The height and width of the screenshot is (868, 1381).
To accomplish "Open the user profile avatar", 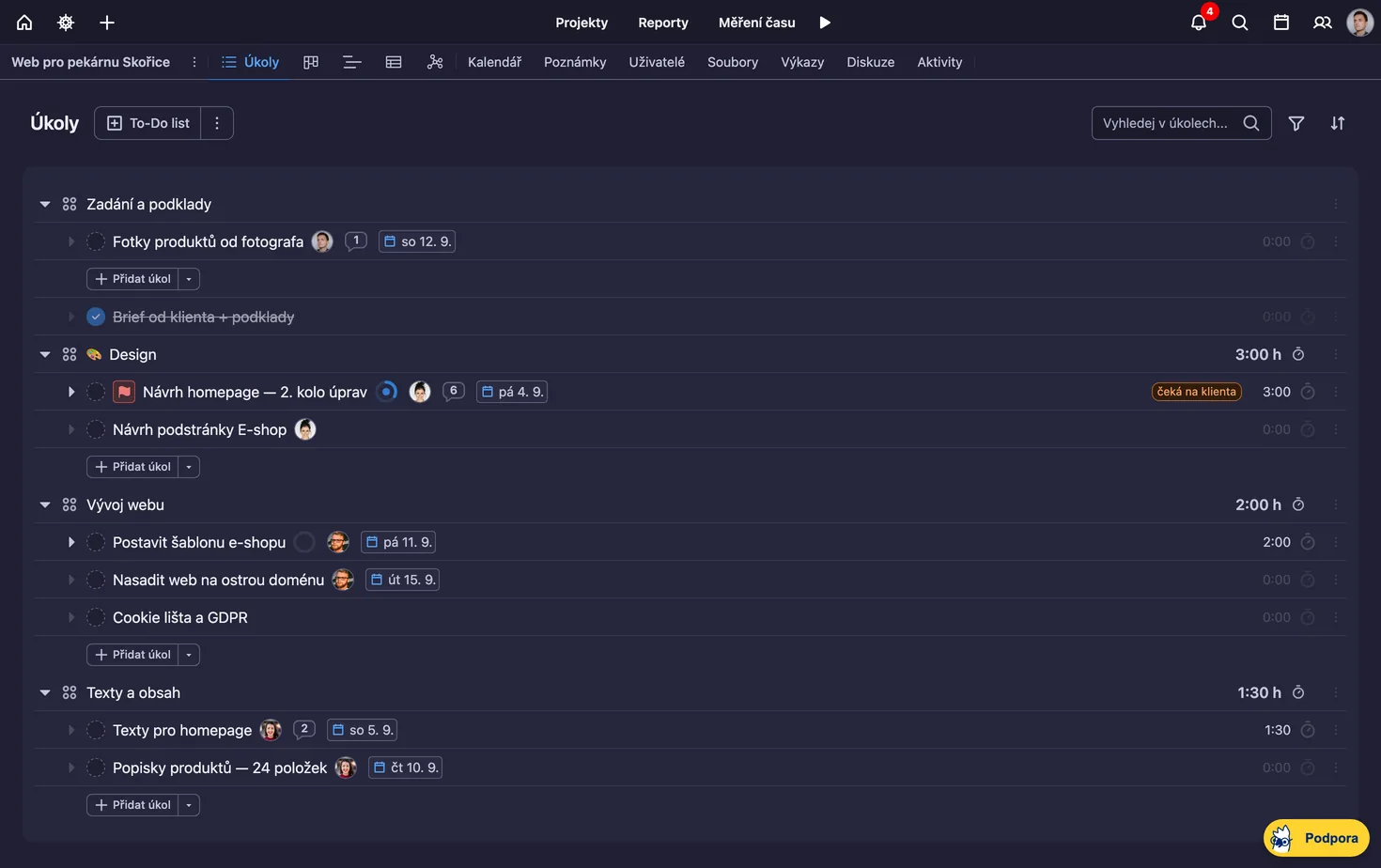I will click(1359, 23).
